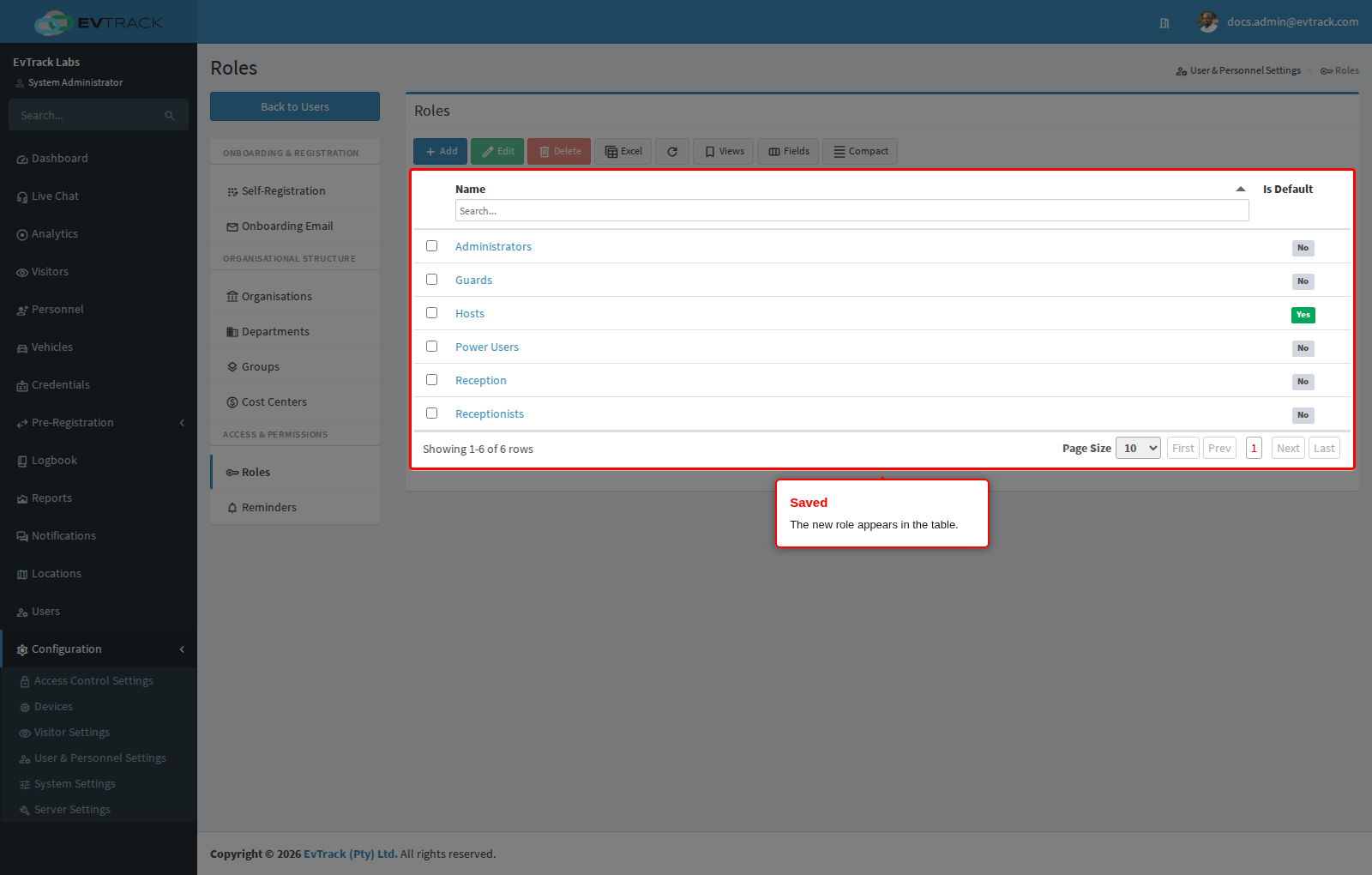Open Device settings under Configuration
1372x875 pixels.
pos(53,707)
